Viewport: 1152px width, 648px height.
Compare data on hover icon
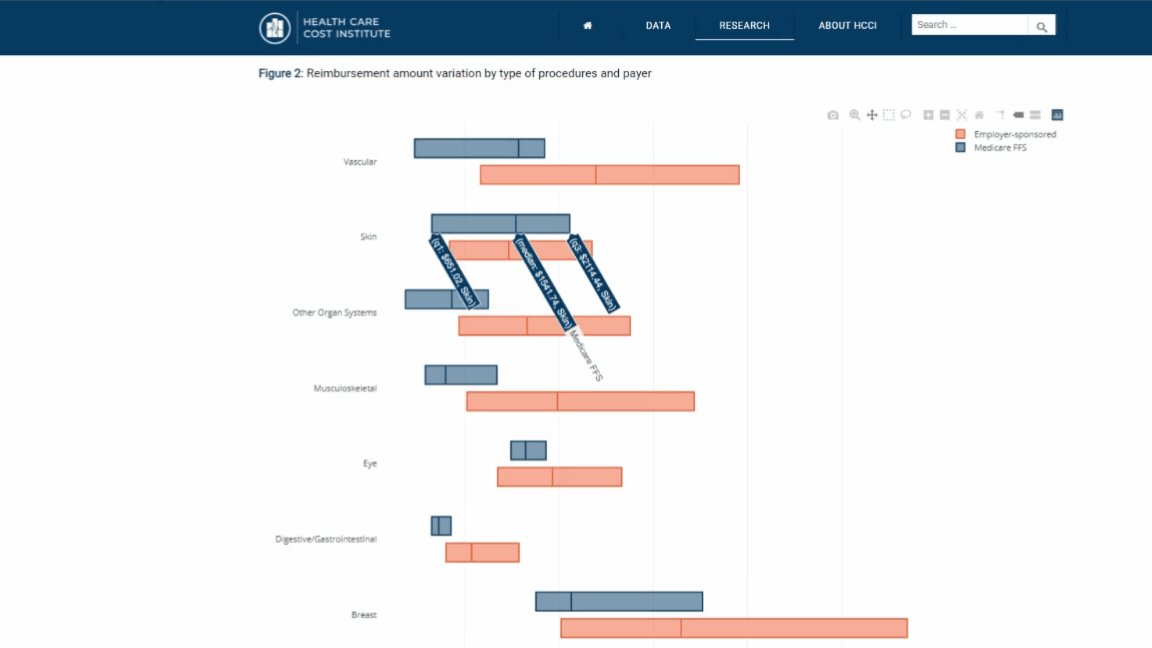(x=1035, y=115)
